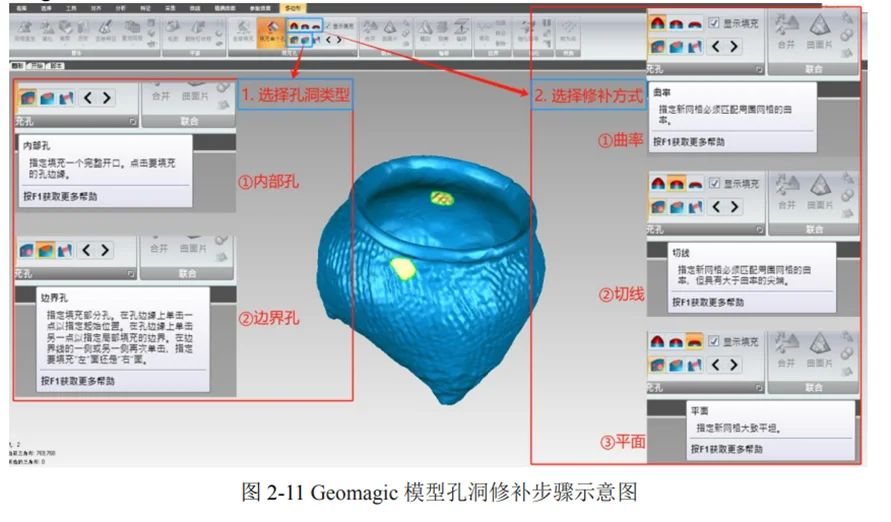The height and width of the screenshot is (522, 891).
Task: Open the highlighted 多边形 ribbon tab
Action: tap(293, 8)
